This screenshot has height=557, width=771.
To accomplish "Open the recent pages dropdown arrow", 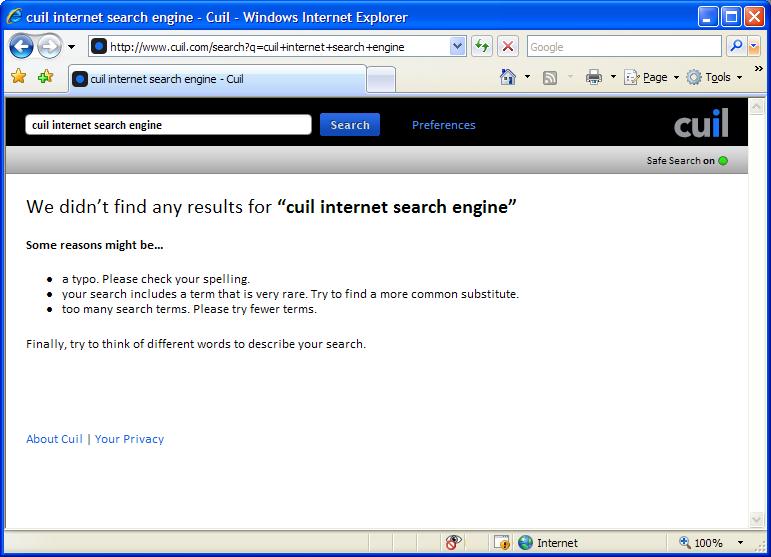I will tap(71, 47).
